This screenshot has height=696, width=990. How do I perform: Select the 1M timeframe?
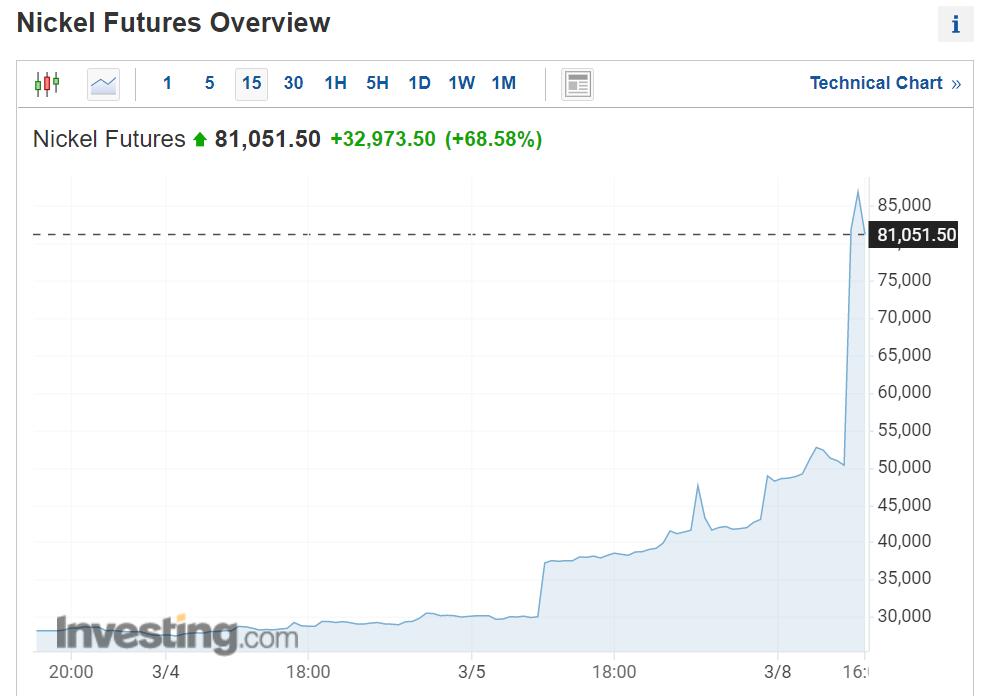504,84
